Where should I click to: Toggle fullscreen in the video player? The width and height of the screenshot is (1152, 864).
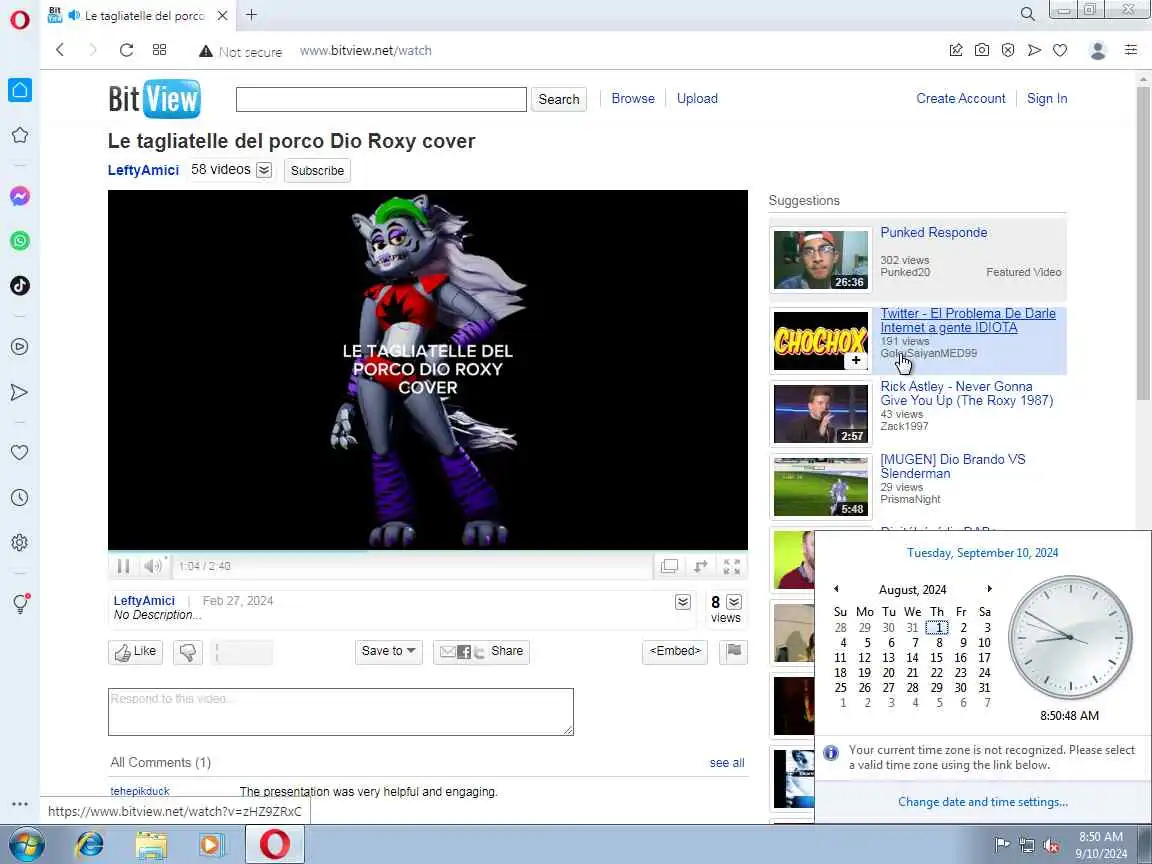click(x=732, y=566)
